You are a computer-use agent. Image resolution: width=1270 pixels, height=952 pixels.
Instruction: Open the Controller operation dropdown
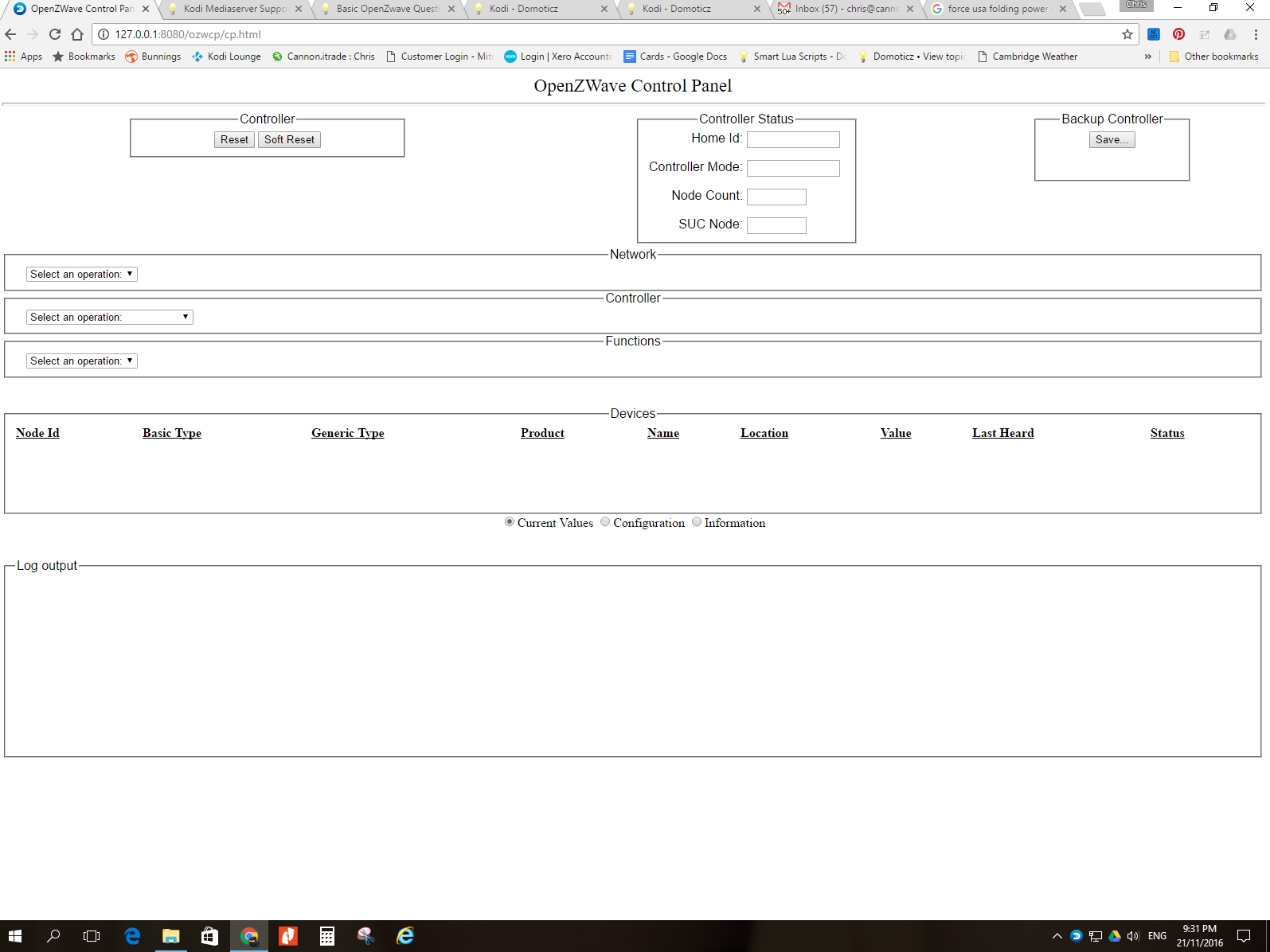tap(109, 317)
